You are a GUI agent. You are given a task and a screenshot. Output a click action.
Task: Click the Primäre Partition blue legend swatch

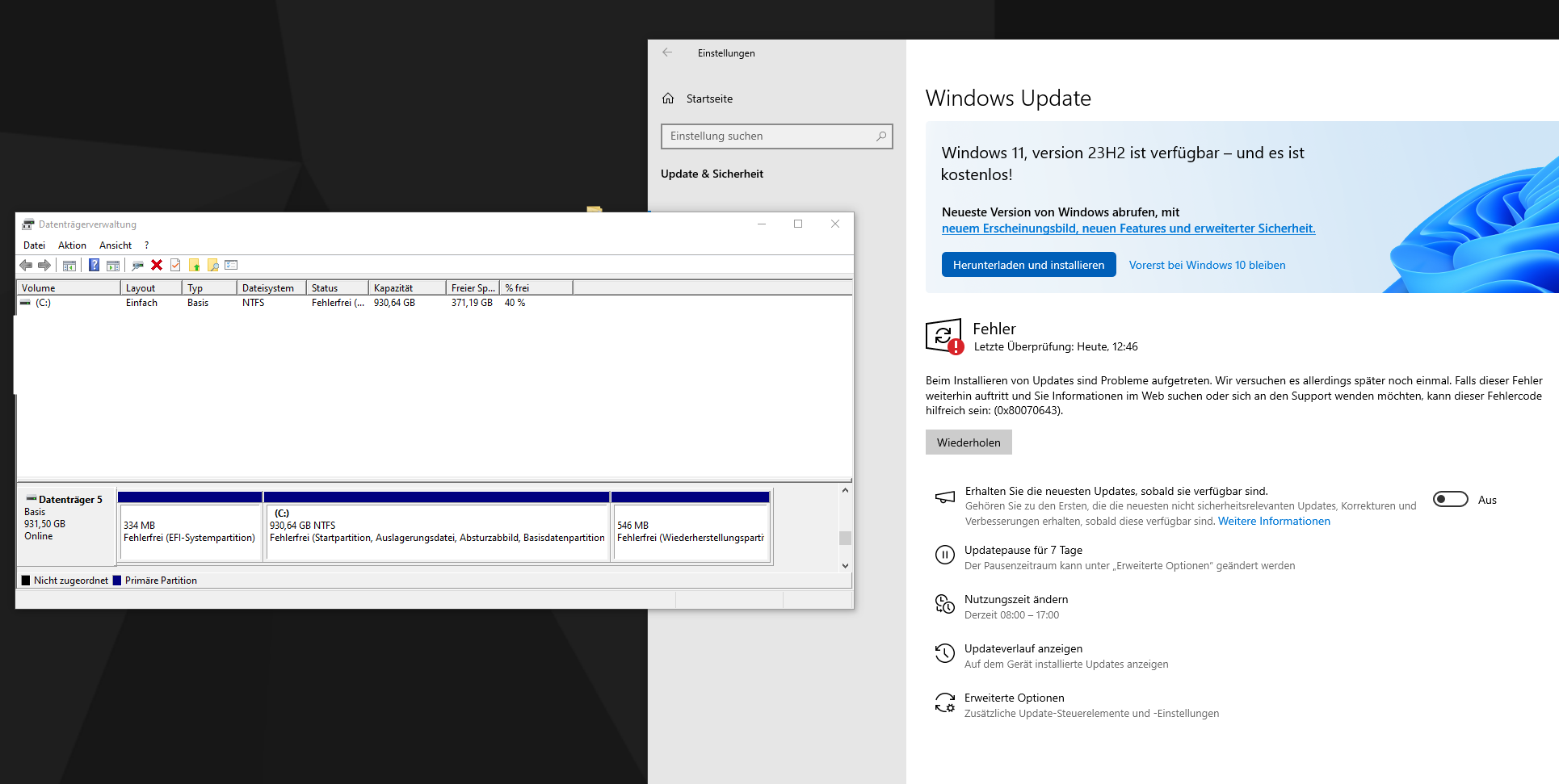[117, 581]
